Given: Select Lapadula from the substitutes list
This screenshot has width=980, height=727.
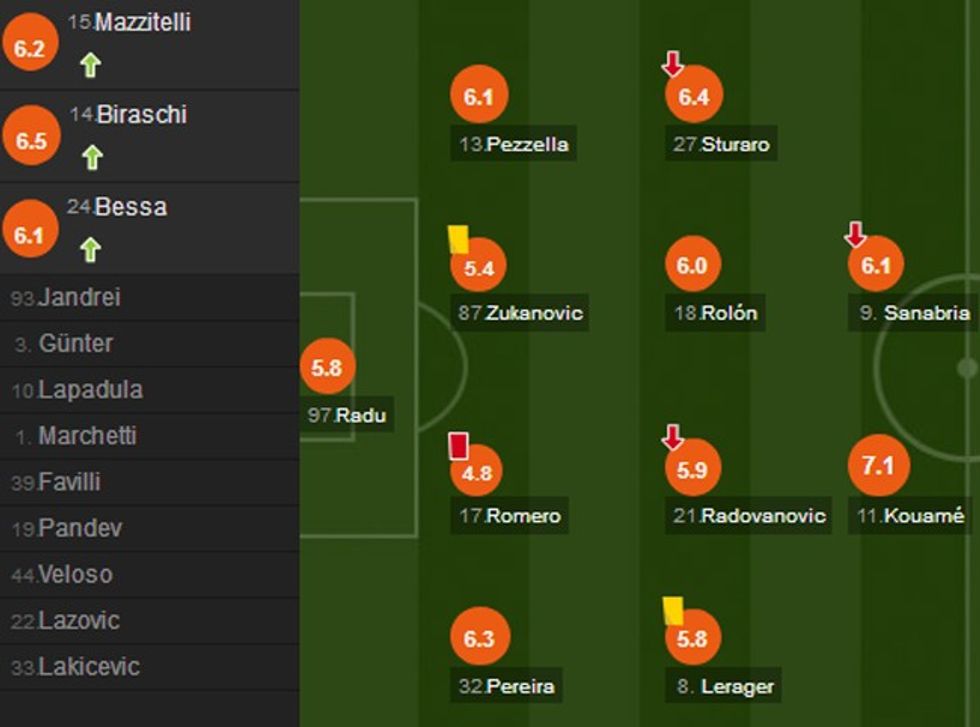Looking at the screenshot, I should pyautogui.click(x=89, y=390).
